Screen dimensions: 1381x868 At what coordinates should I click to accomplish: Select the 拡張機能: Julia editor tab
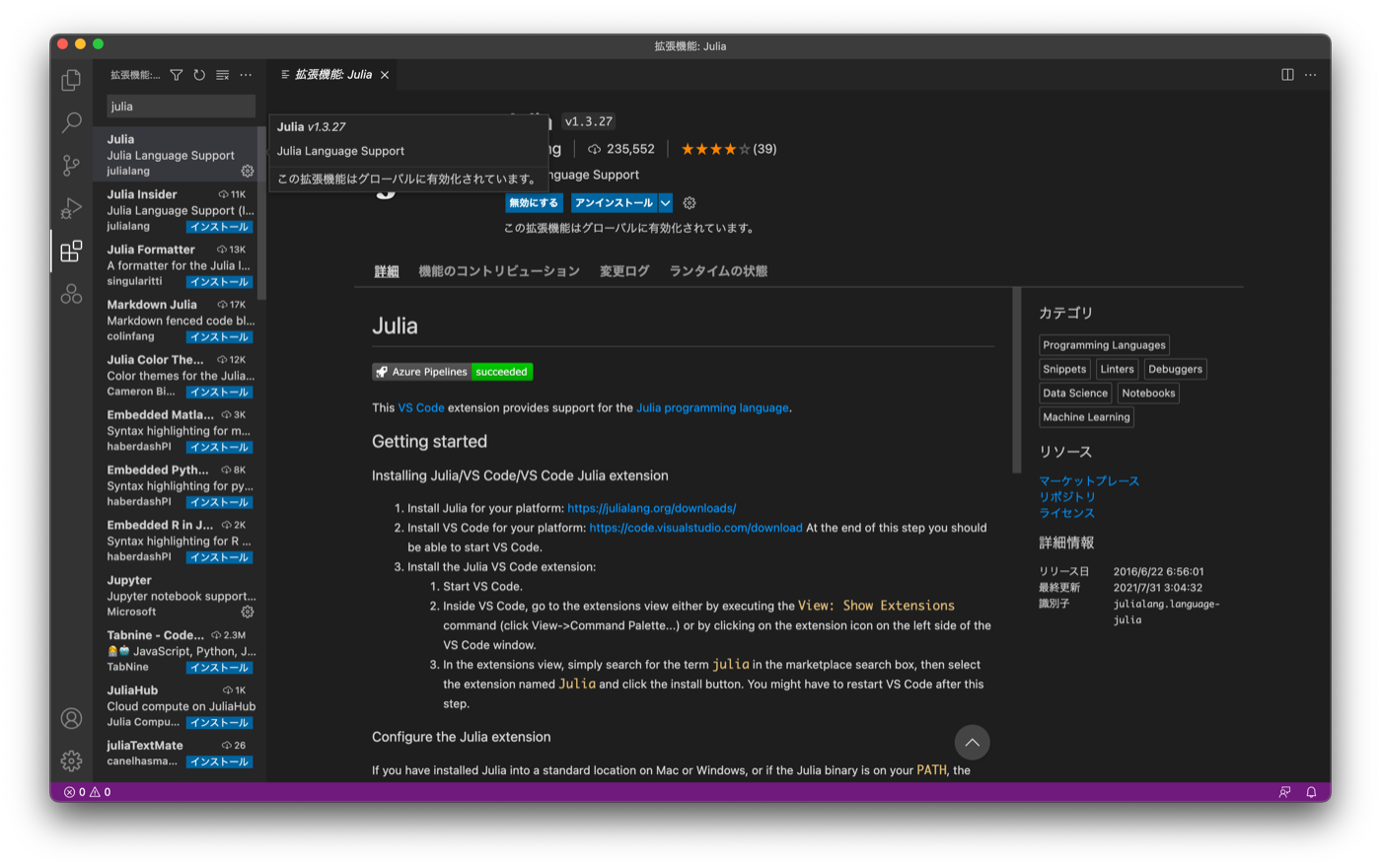[333, 75]
